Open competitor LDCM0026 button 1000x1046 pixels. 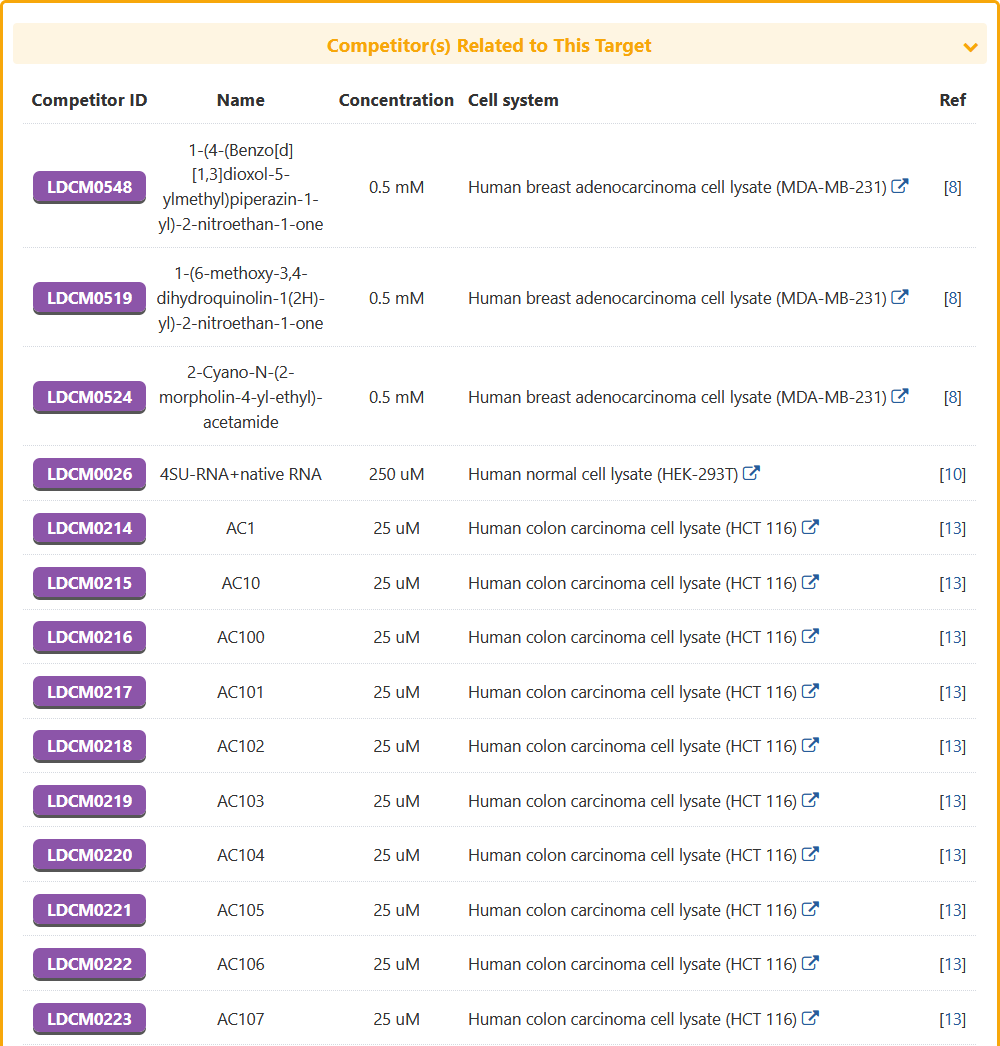(x=89, y=474)
